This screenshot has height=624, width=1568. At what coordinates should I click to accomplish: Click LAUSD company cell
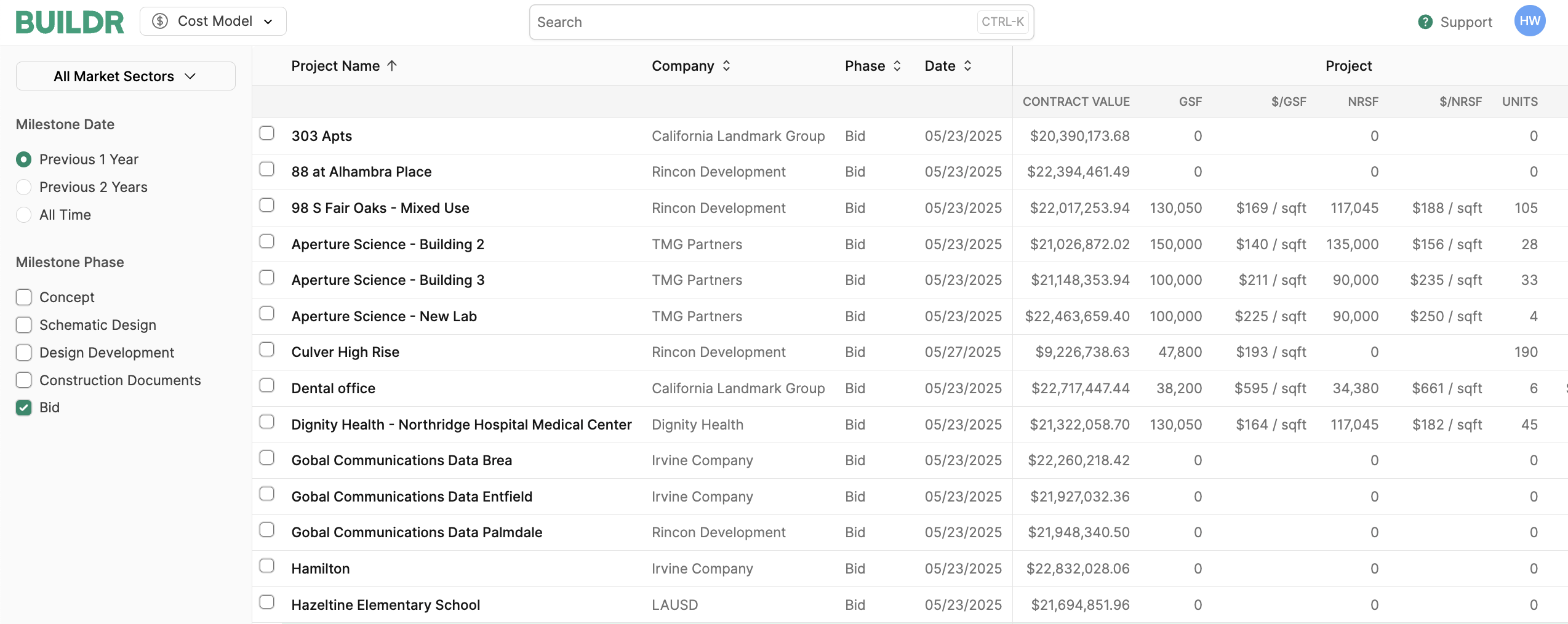(x=674, y=605)
